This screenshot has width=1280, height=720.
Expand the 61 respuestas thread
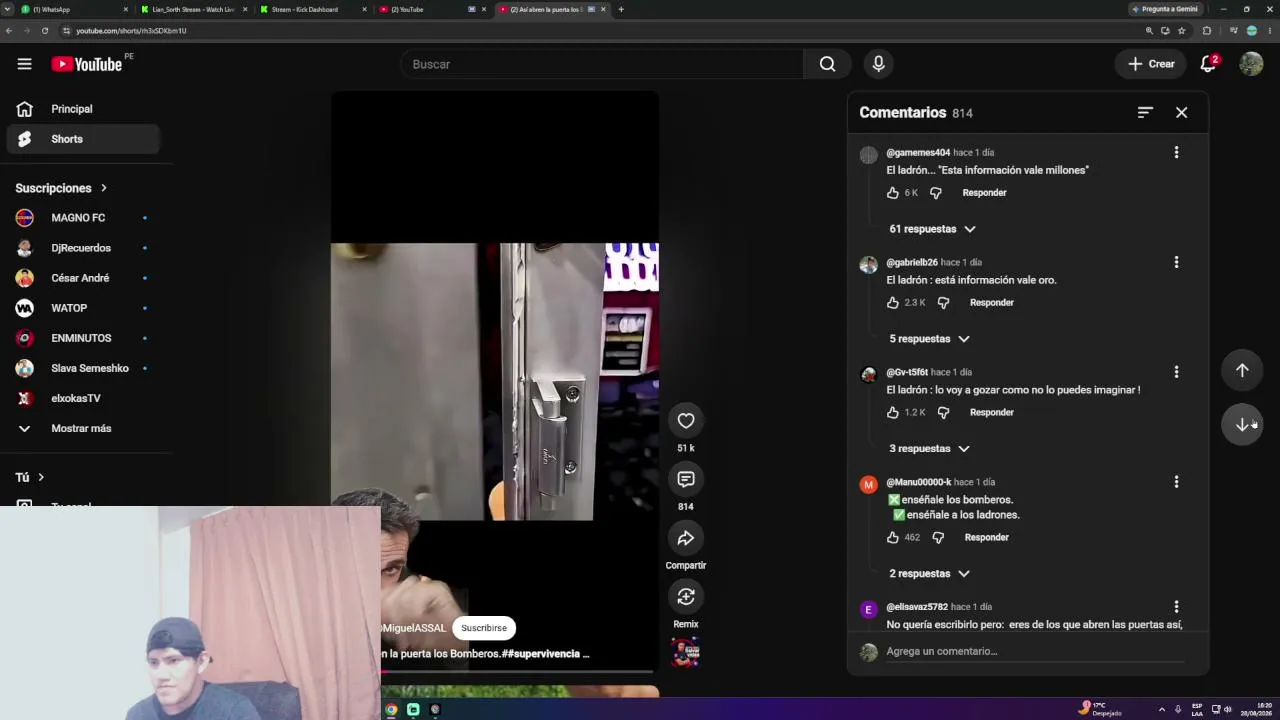(932, 229)
